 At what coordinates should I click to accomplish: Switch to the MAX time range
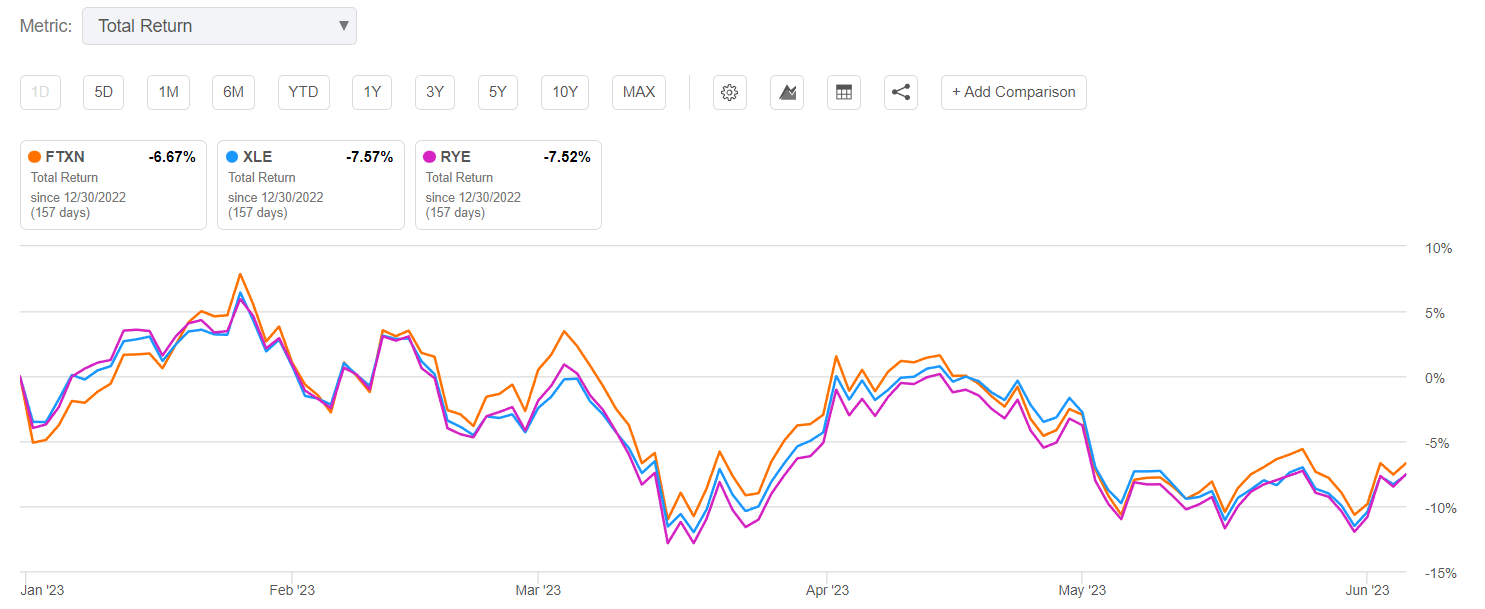pyautogui.click(x=638, y=92)
